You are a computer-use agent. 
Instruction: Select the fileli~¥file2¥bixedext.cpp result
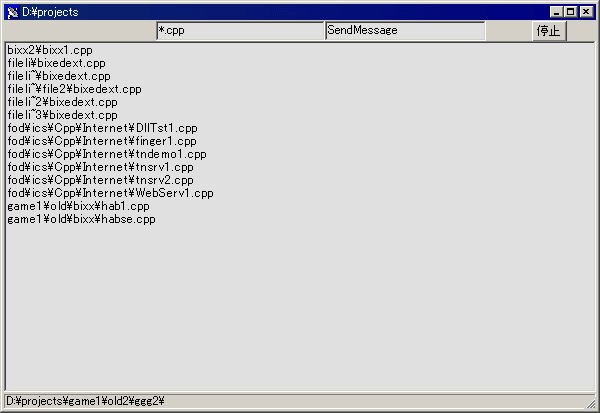[x=74, y=89]
